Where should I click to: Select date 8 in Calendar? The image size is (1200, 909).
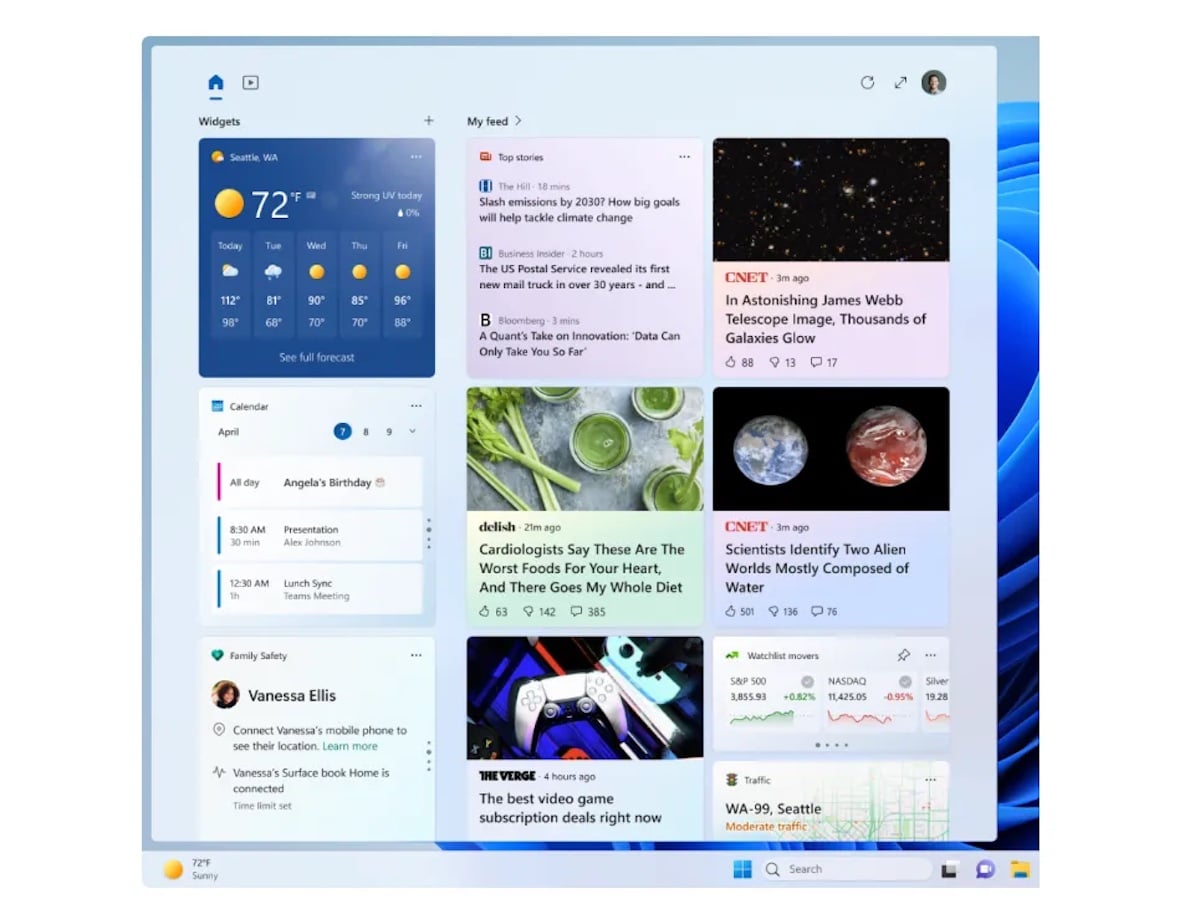click(x=366, y=432)
